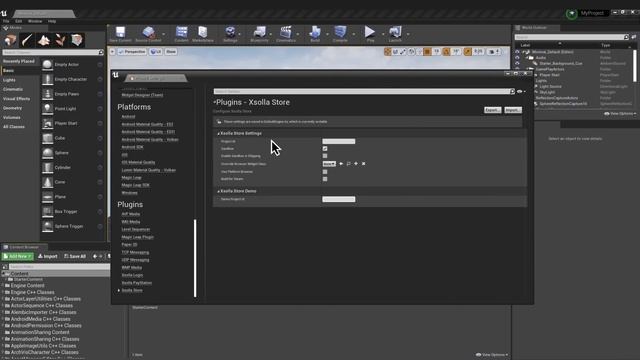
Task: Collapse the Xsolla Store Demo section
Action: tap(218, 191)
